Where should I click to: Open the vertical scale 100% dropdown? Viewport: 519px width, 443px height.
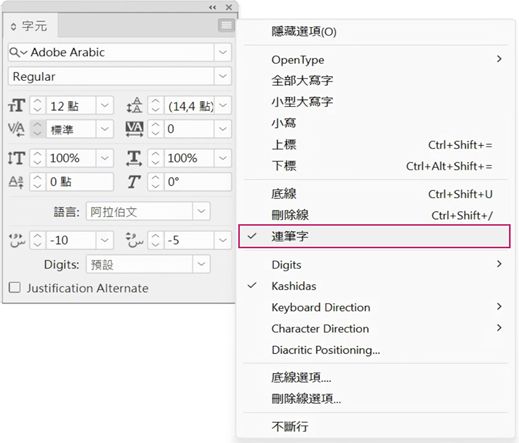(105, 158)
